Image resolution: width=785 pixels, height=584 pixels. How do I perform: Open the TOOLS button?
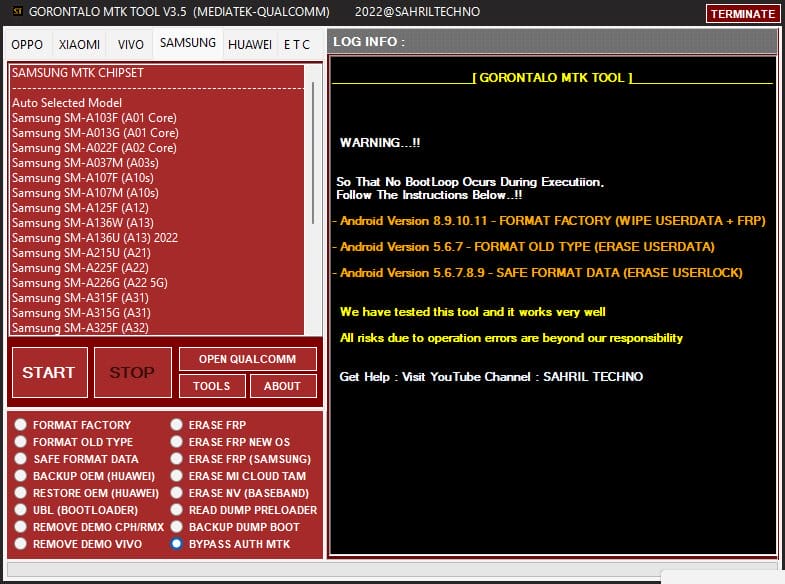coord(212,386)
